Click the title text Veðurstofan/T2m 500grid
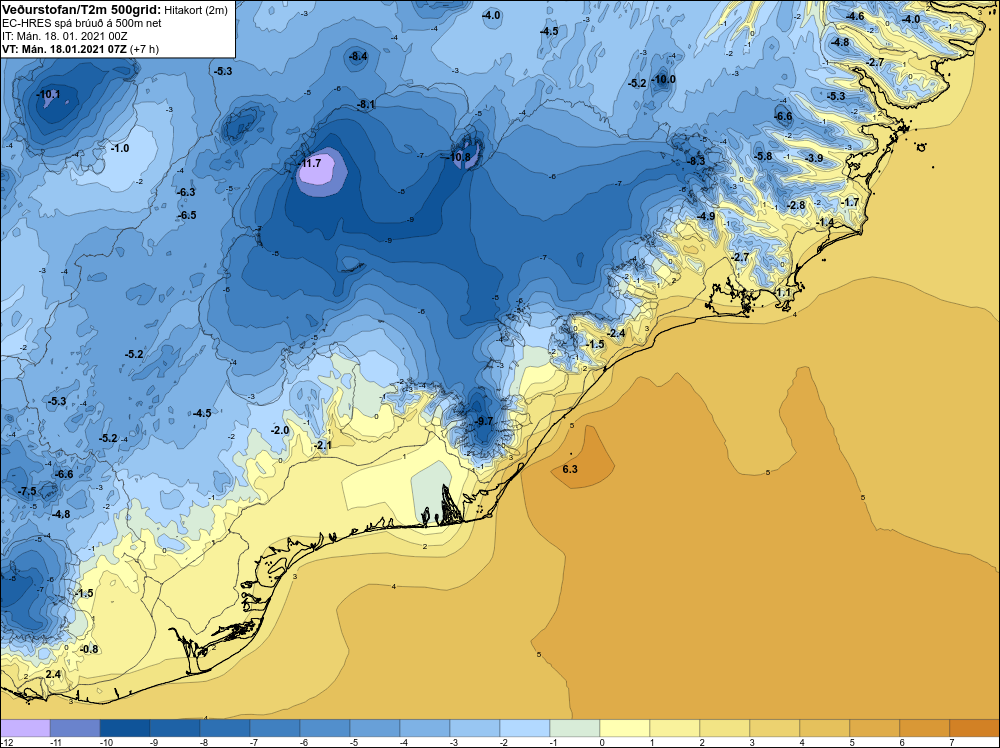This screenshot has width=1000, height=748. tap(81, 10)
